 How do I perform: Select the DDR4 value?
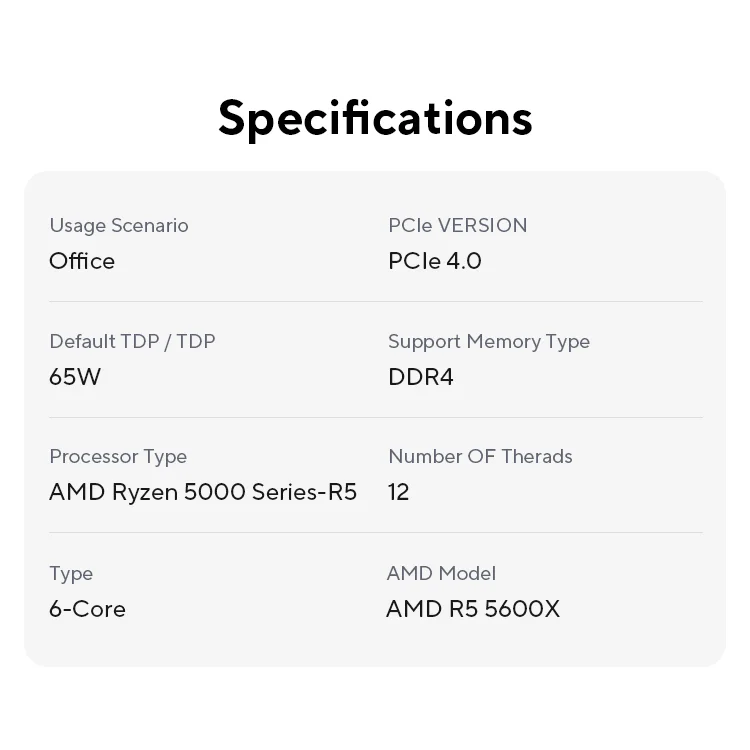pyautogui.click(x=420, y=377)
